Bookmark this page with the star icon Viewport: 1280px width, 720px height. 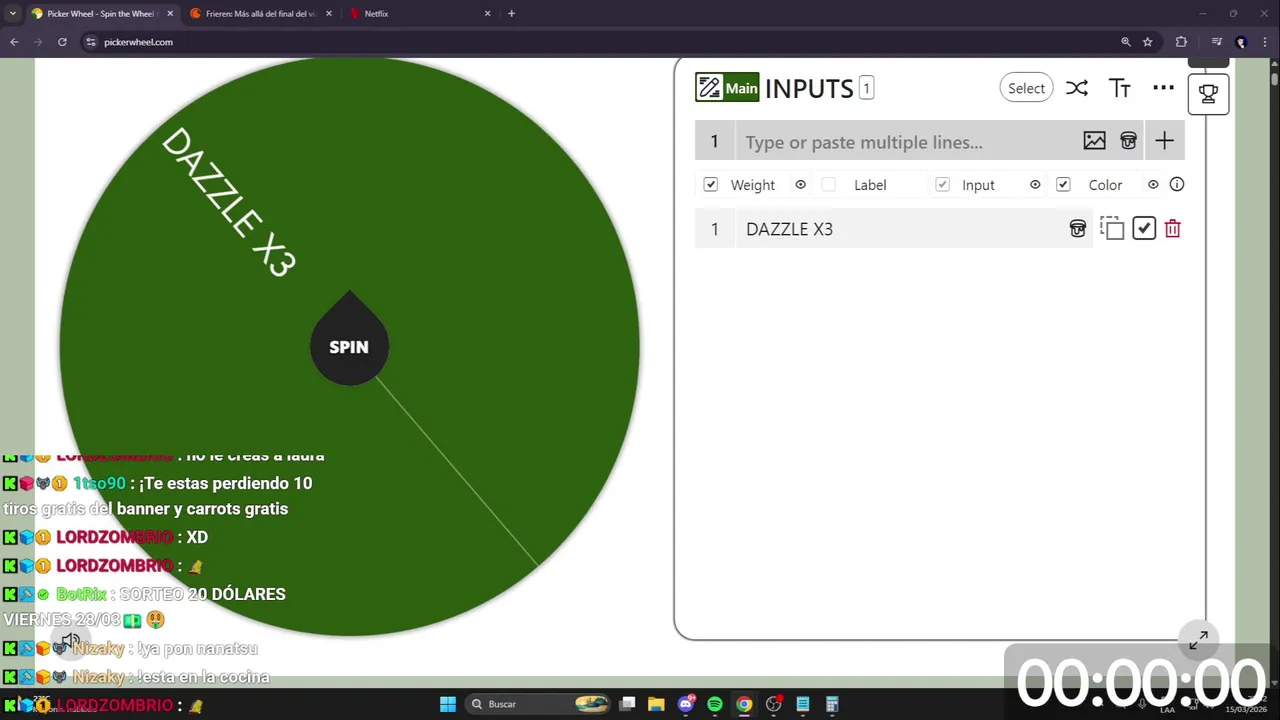click(x=1148, y=42)
